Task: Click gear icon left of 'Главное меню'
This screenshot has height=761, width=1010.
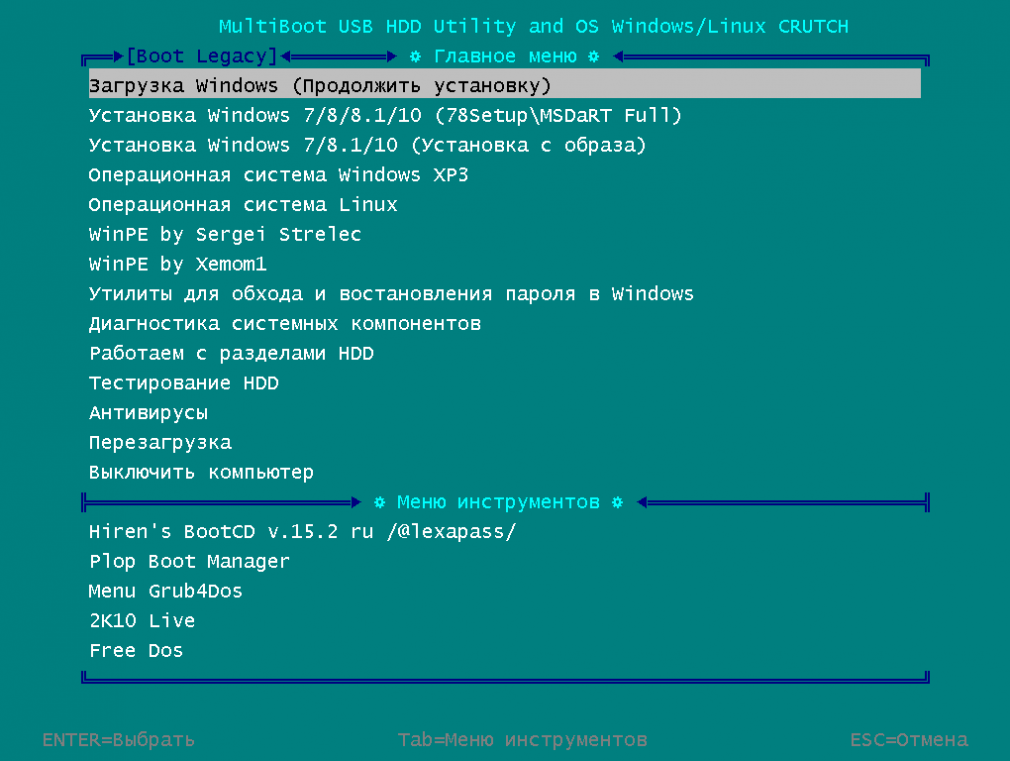Action: tap(415, 57)
